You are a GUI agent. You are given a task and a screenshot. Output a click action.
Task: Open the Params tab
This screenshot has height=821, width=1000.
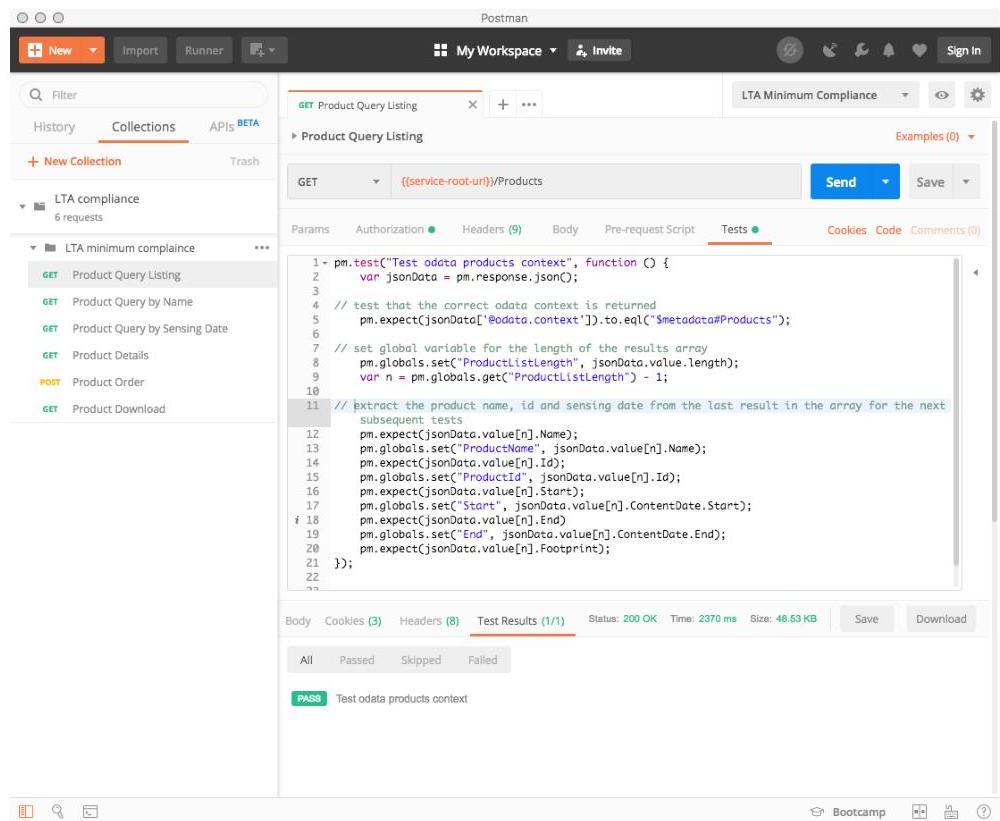pyautogui.click(x=311, y=230)
